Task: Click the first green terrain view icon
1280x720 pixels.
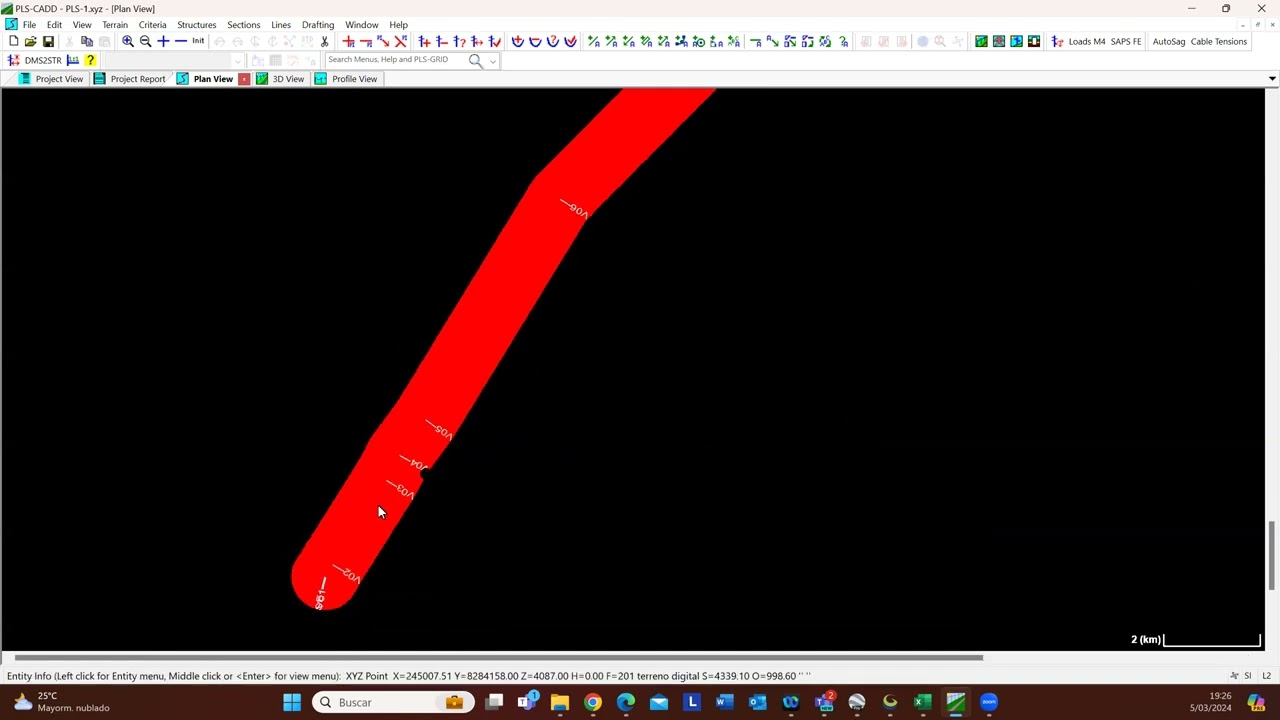Action: pyautogui.click(x=982, y=41)
